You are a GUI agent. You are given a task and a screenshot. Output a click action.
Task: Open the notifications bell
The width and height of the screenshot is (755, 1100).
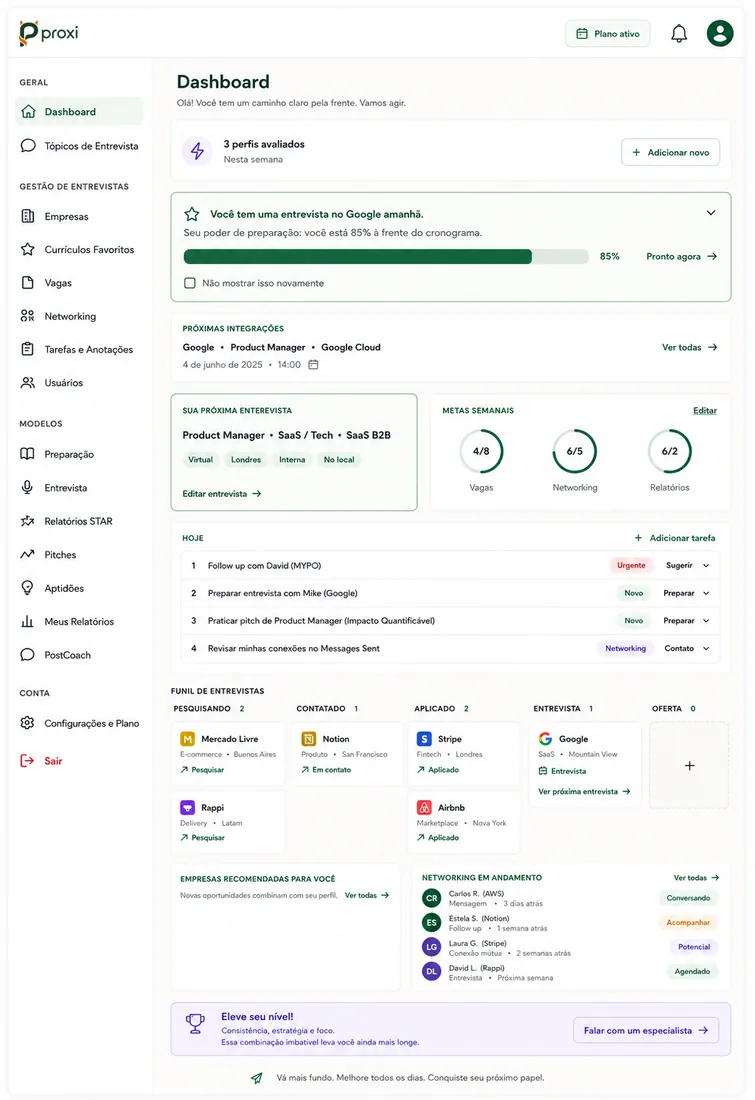coord(679,34)
